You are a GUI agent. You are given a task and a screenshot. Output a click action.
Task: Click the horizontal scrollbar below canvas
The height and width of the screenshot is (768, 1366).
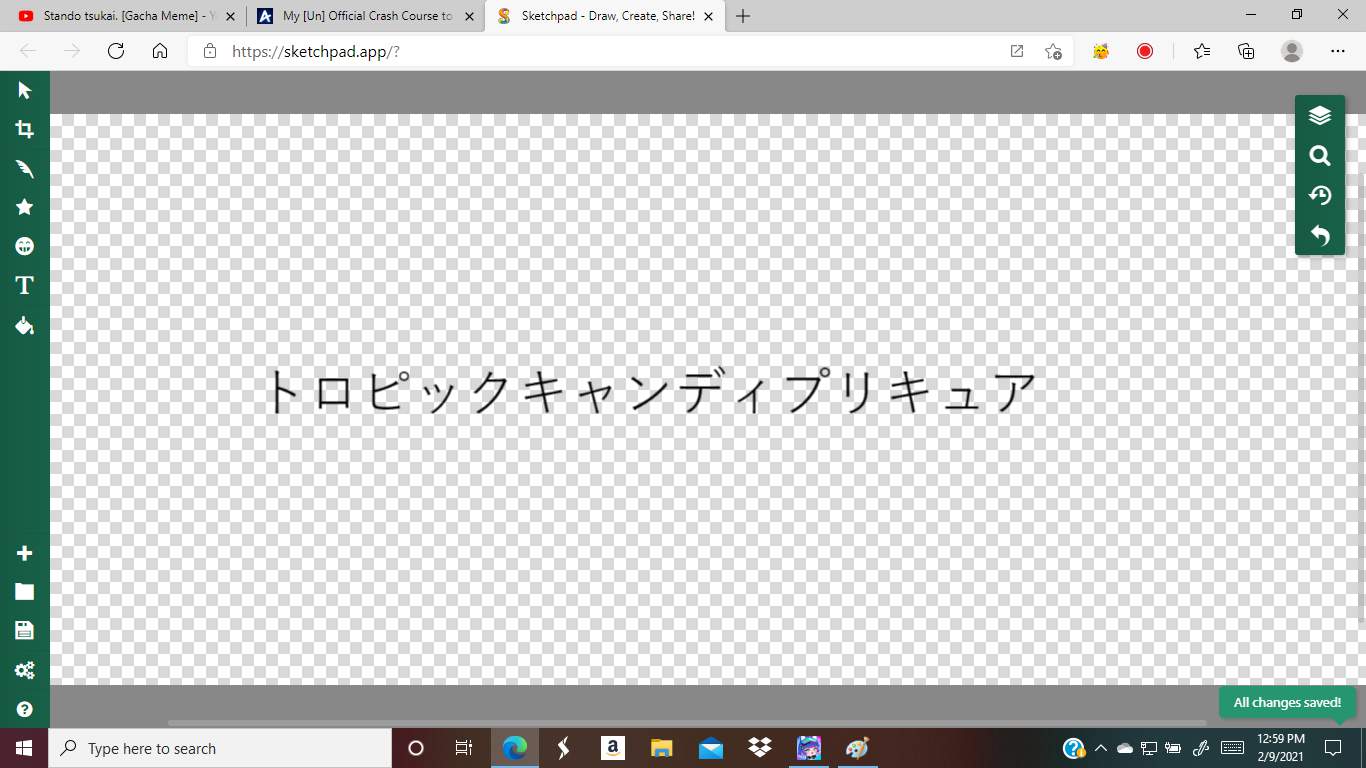tap(687, 723)
